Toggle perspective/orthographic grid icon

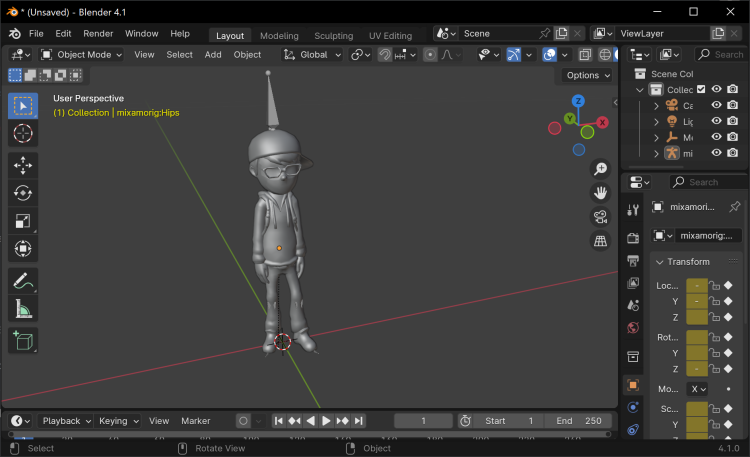click(x=600, y=241)
